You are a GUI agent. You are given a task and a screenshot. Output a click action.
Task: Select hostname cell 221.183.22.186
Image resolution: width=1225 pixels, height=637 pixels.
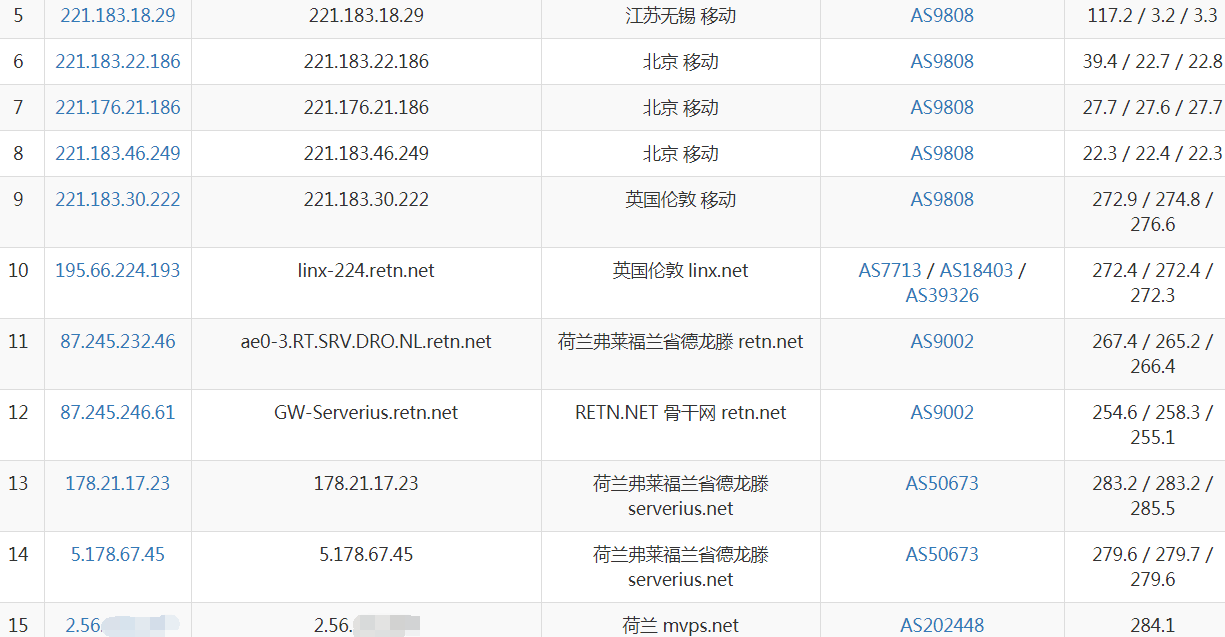pyautogui.click(x=366, y=62)
